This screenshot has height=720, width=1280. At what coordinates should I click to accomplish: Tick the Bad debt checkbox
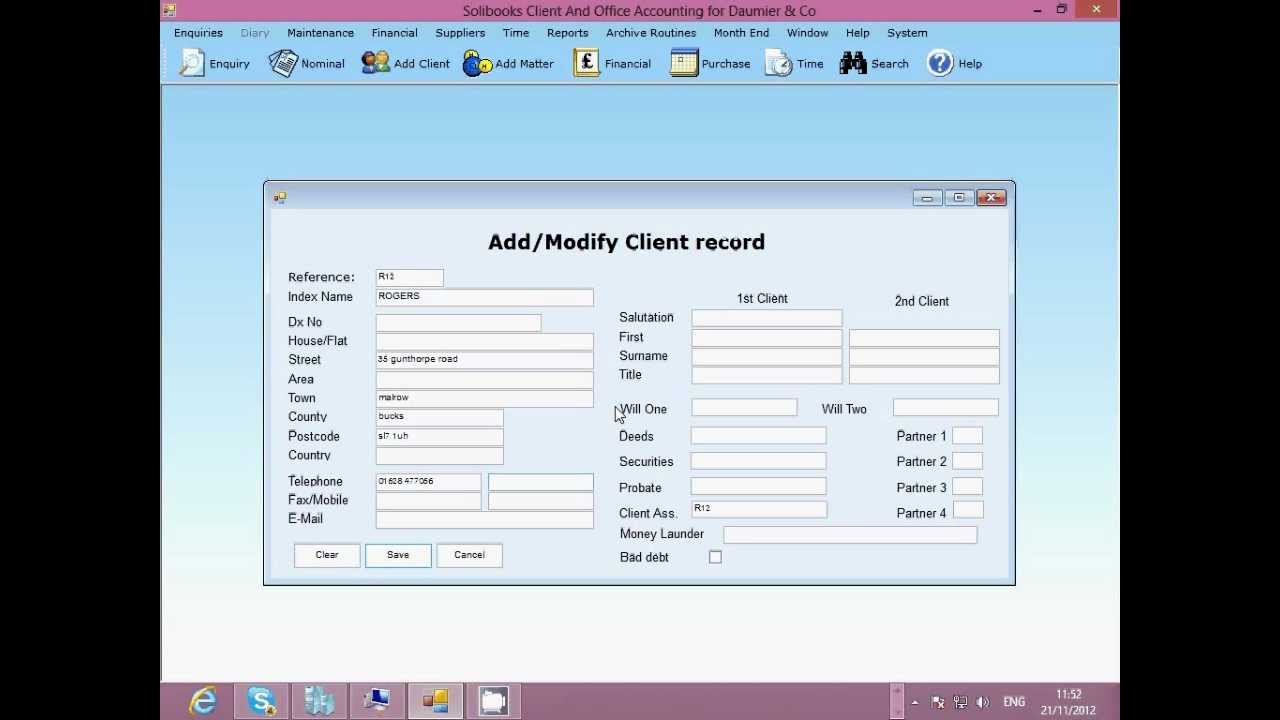[715, 557]
